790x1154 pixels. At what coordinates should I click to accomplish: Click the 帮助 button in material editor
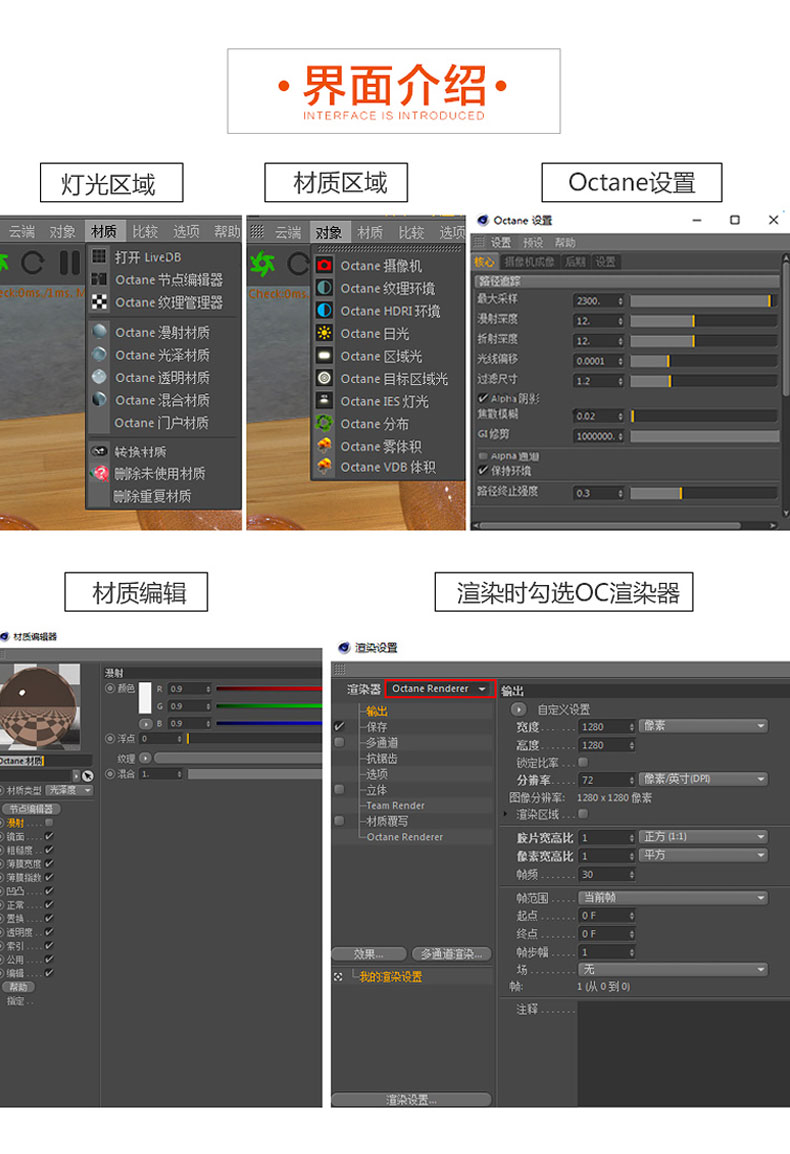pyautogui.click(x=18, y=987)
